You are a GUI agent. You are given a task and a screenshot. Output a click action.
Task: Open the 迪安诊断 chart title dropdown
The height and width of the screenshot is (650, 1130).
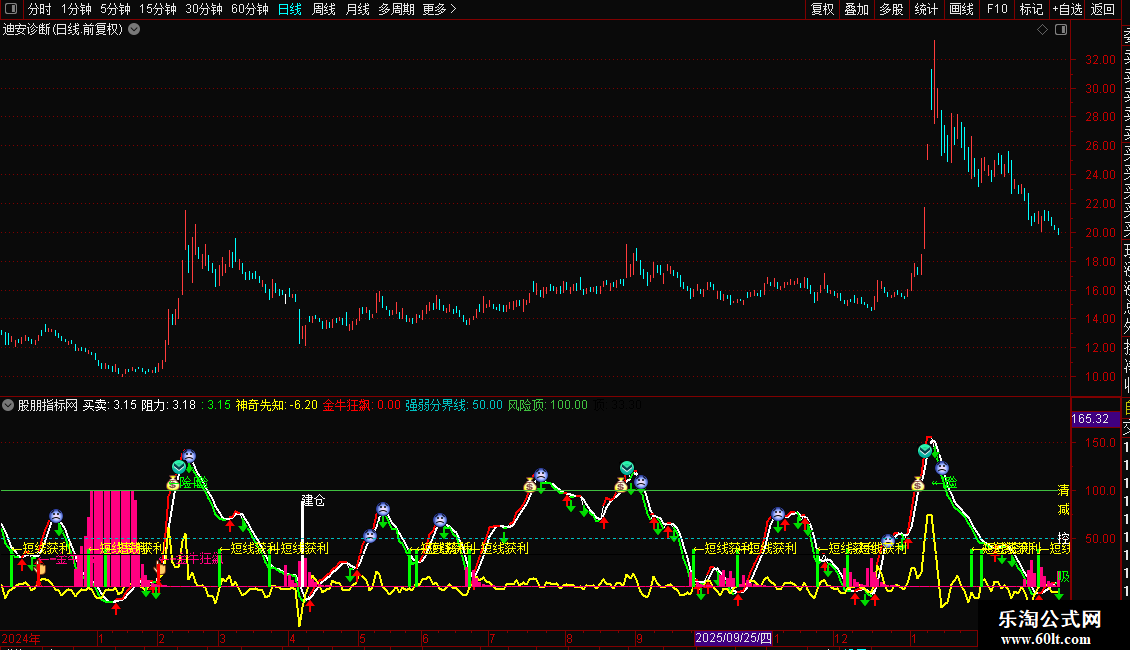134,29
